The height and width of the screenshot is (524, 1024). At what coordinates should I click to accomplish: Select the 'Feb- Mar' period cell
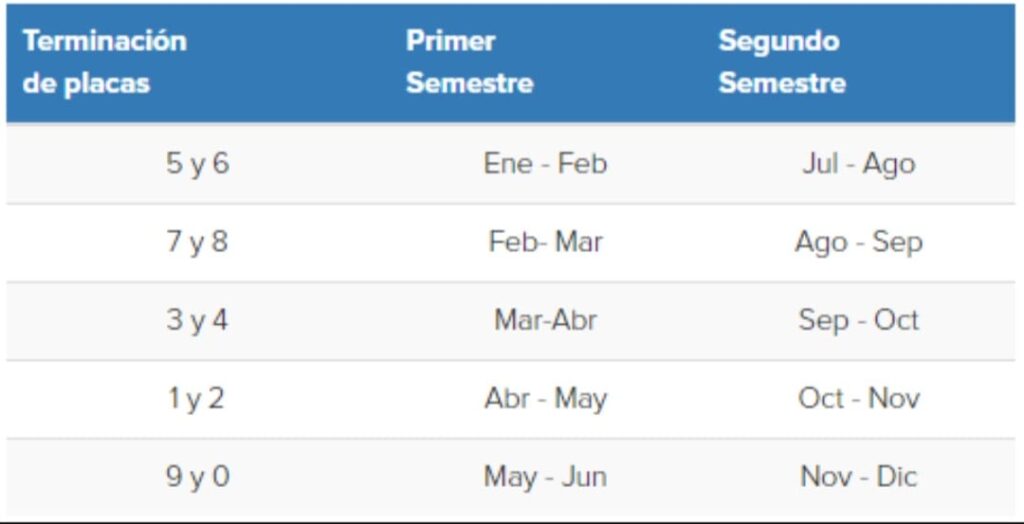[x=545, y=242]
